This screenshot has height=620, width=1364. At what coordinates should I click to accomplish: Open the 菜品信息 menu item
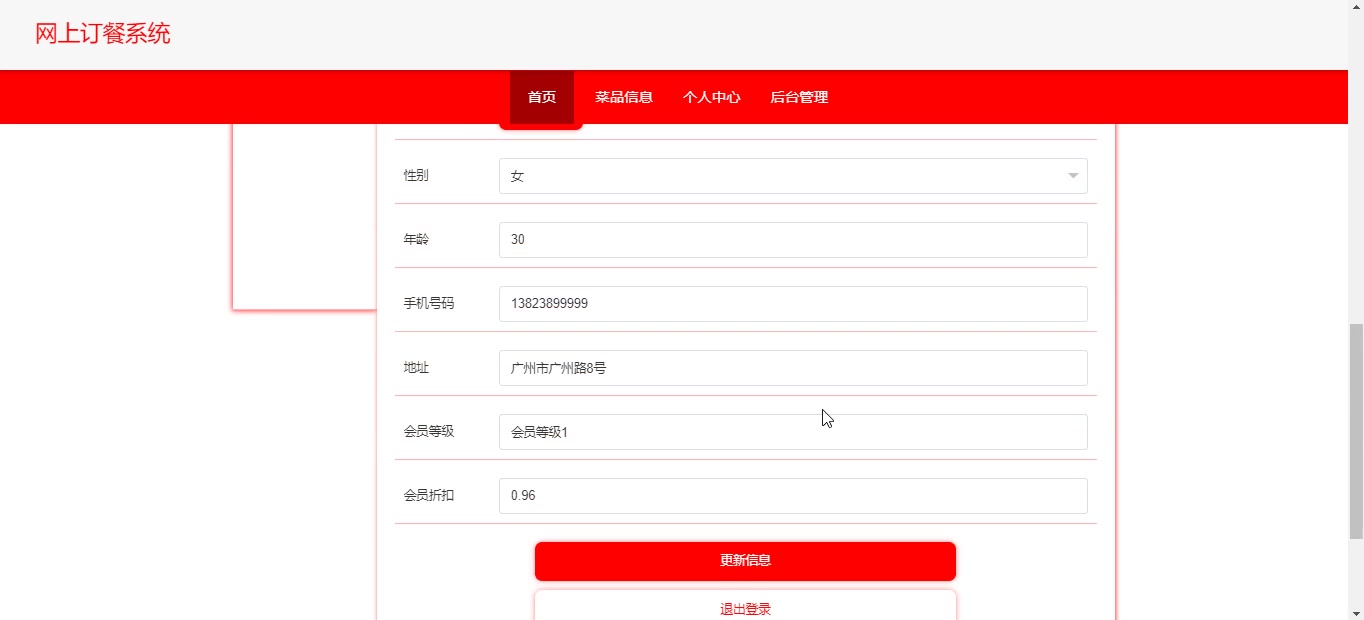624,97
